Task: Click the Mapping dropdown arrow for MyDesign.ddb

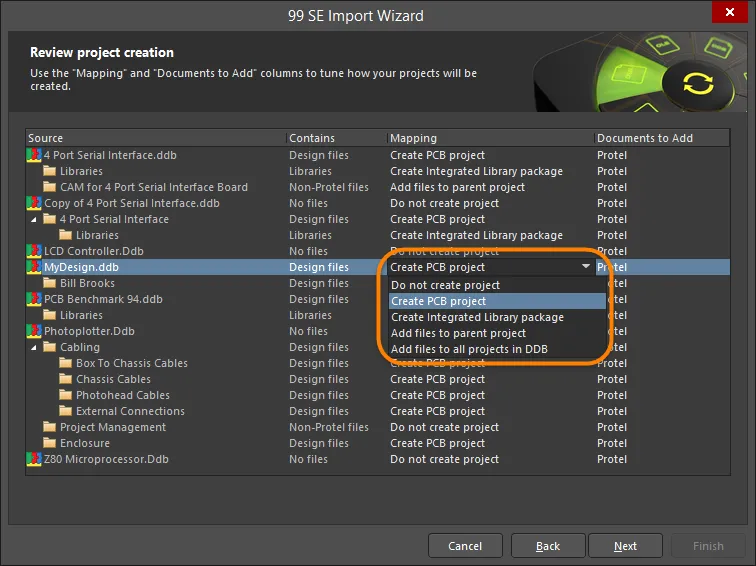Action: click(x=586, y=267)
